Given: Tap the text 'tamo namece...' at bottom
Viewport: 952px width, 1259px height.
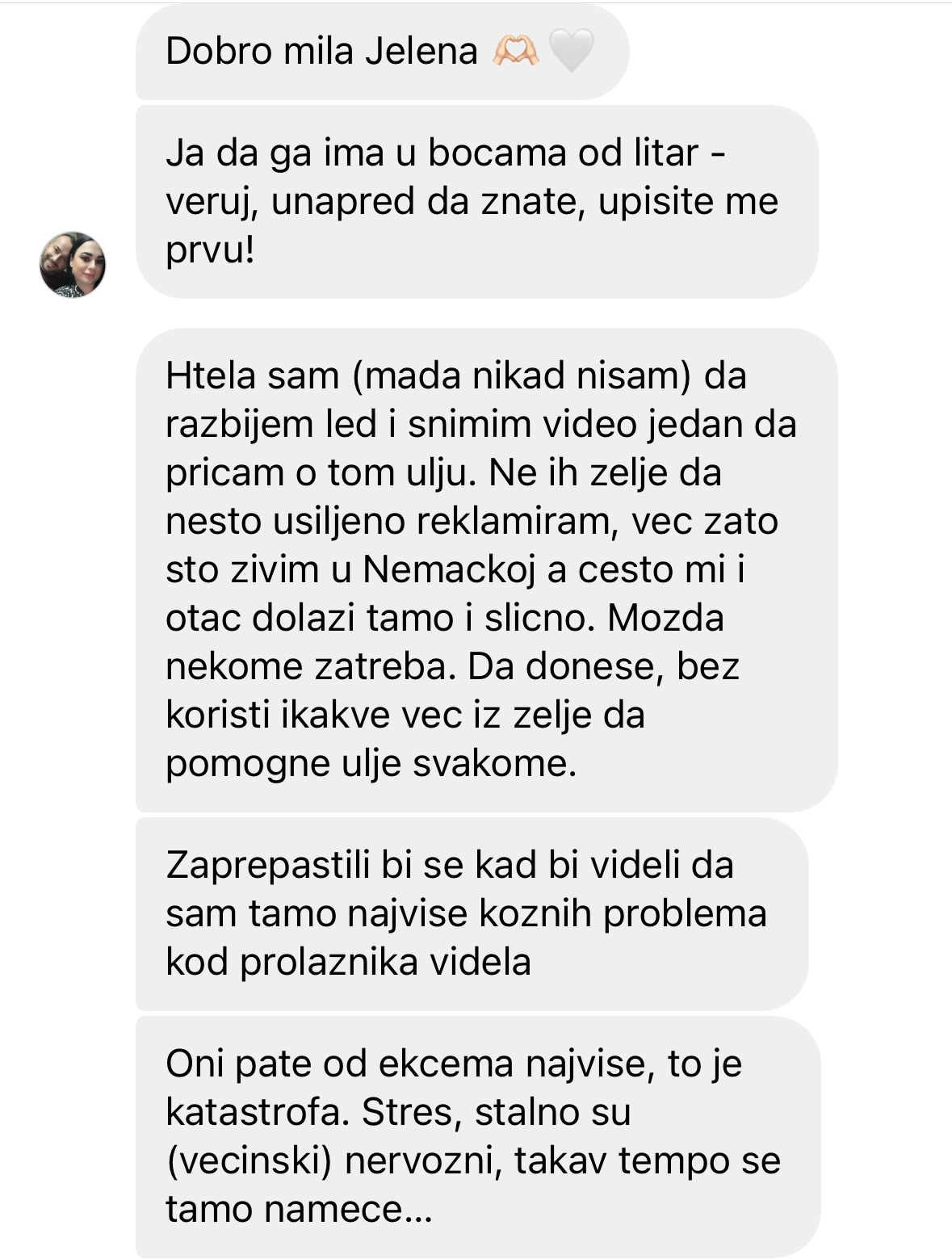Looking at the screenshot, I should click(x=300, y=1209).
